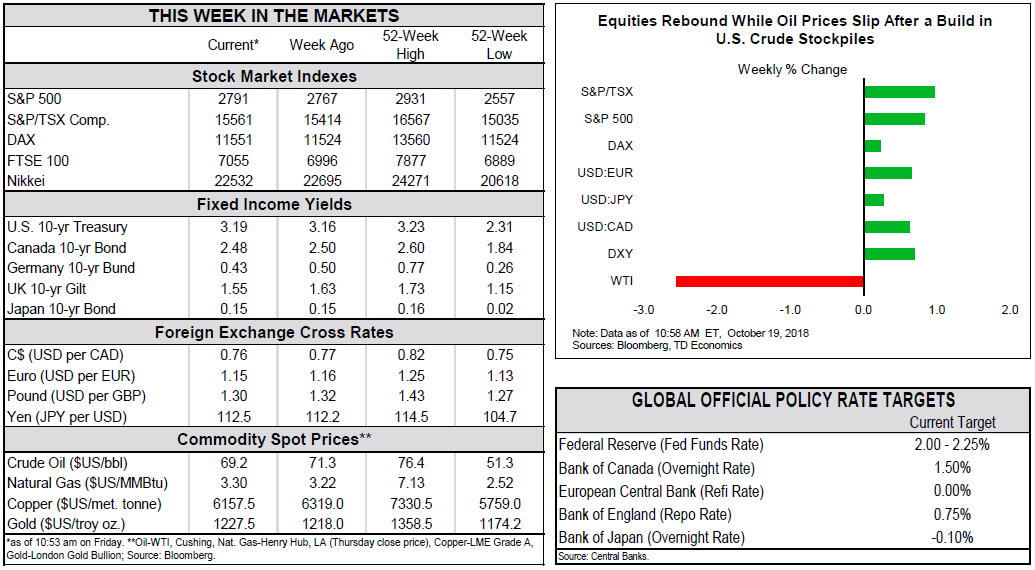Select the Fixed Income Yields section header
Image resolution: width=1035 pixels, height=570 pixels.
[x=274, y=205]
